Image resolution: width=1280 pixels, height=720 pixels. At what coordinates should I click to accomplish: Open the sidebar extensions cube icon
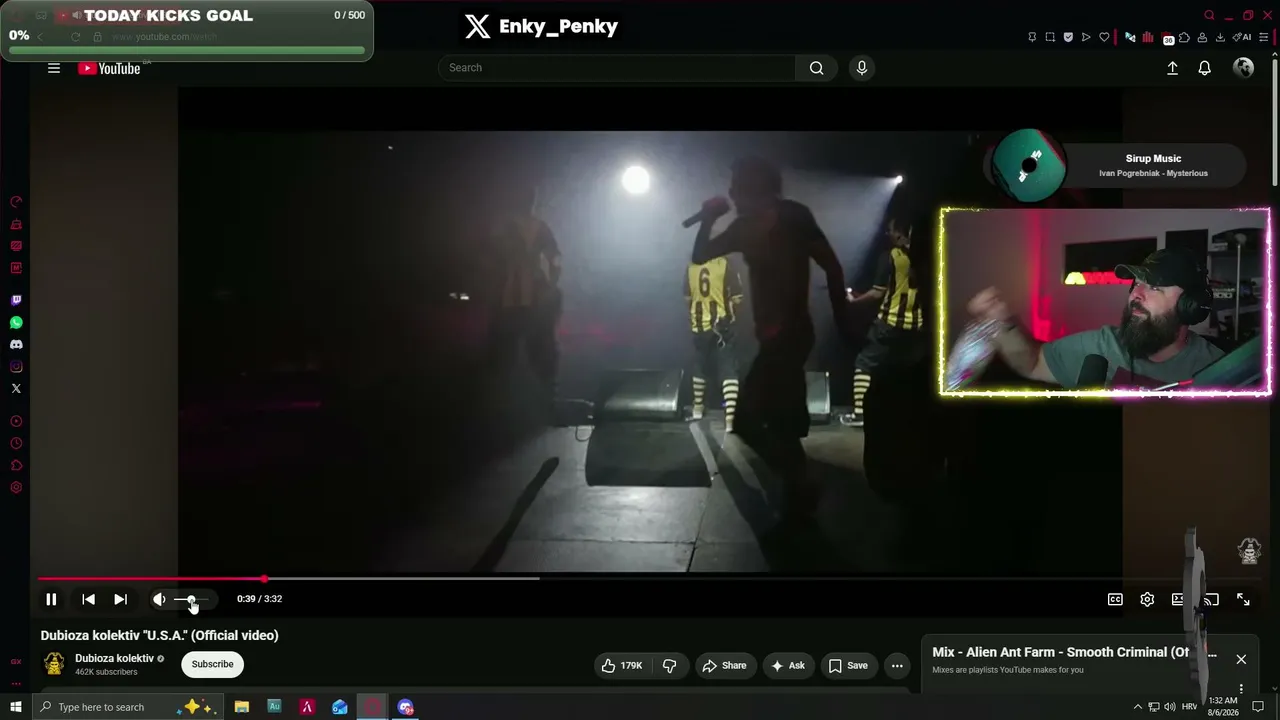click(x=16, y=466)
